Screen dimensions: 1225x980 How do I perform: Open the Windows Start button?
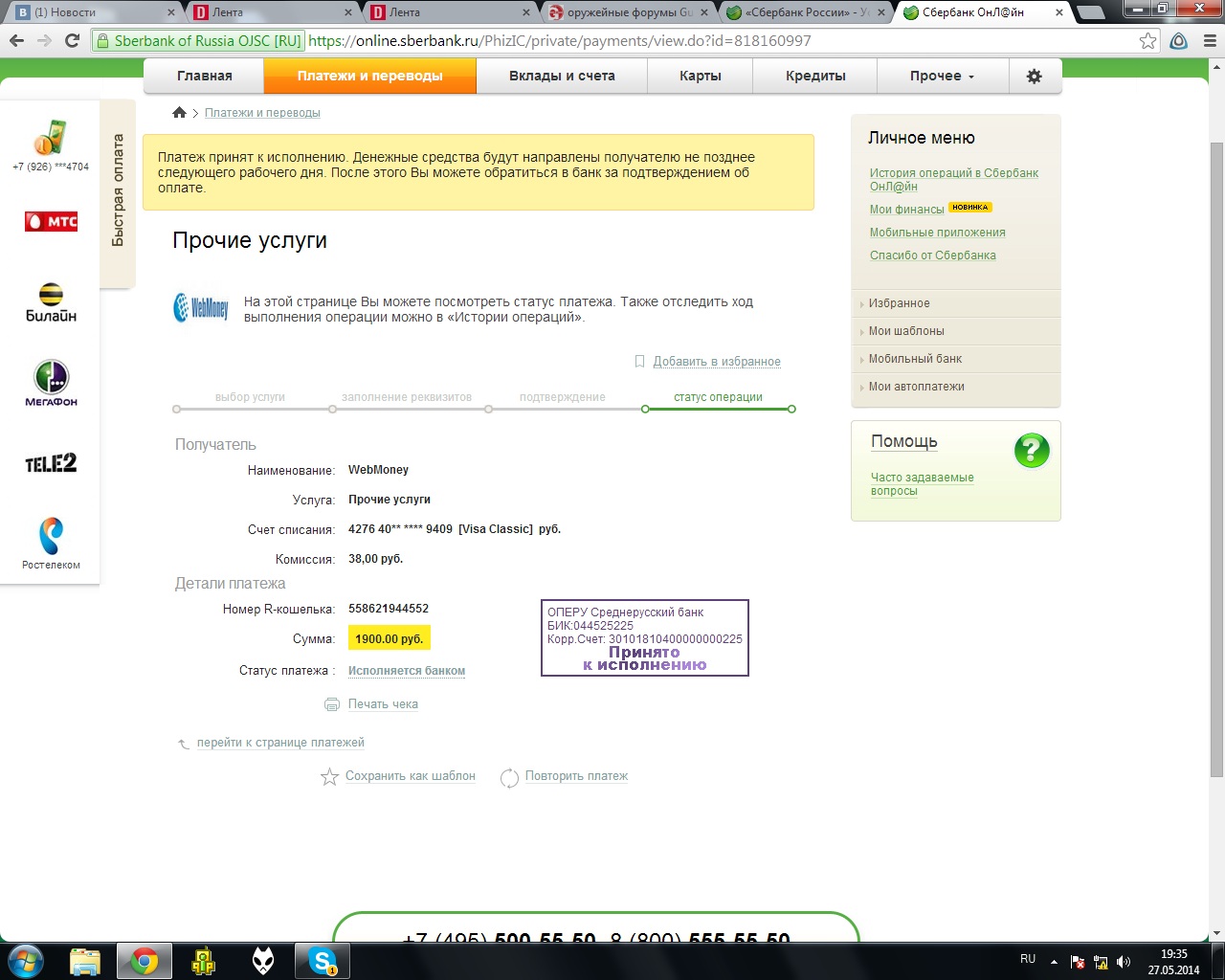(x=26, y=960)
